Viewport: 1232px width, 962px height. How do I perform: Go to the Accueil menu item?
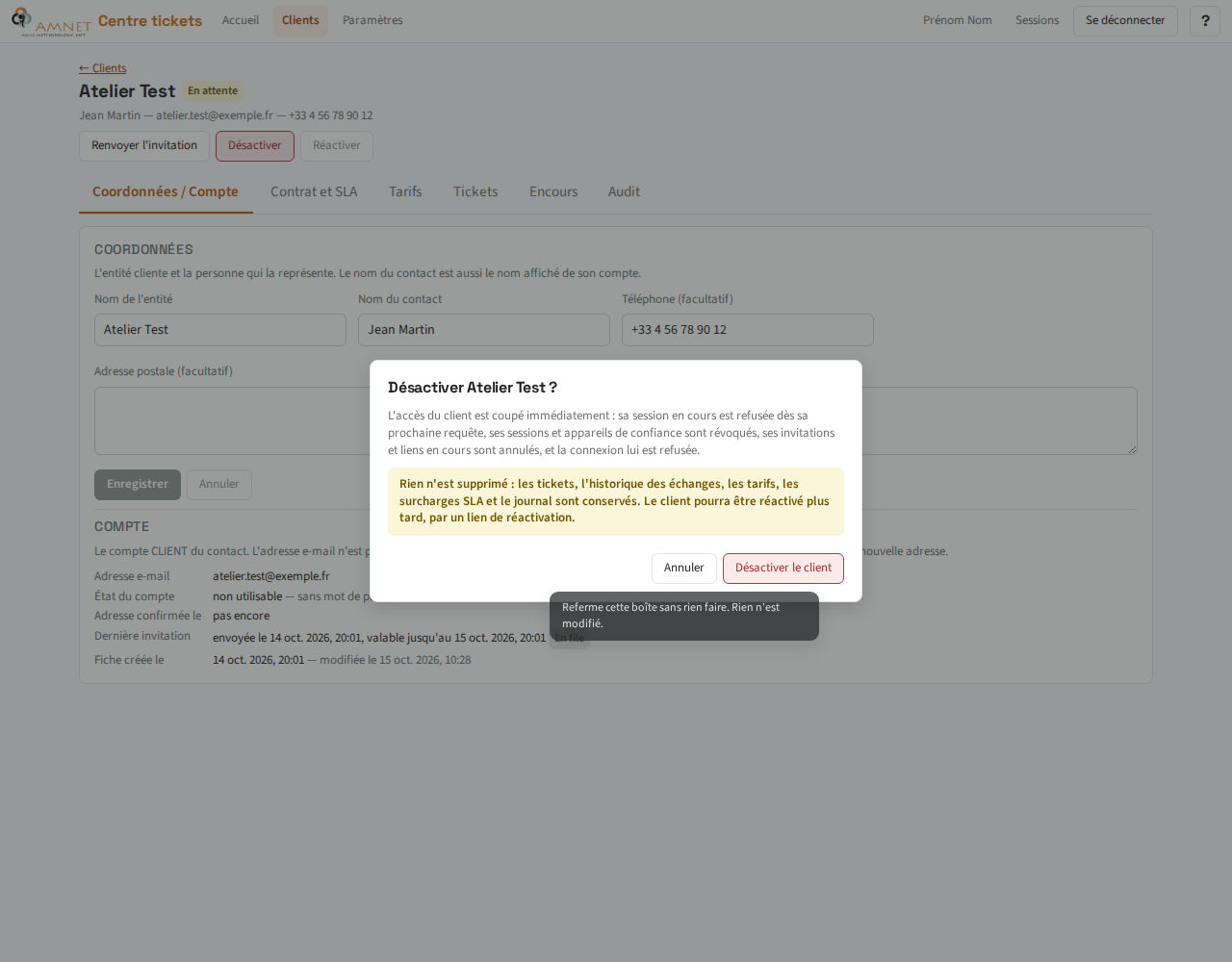click(241, 21)
